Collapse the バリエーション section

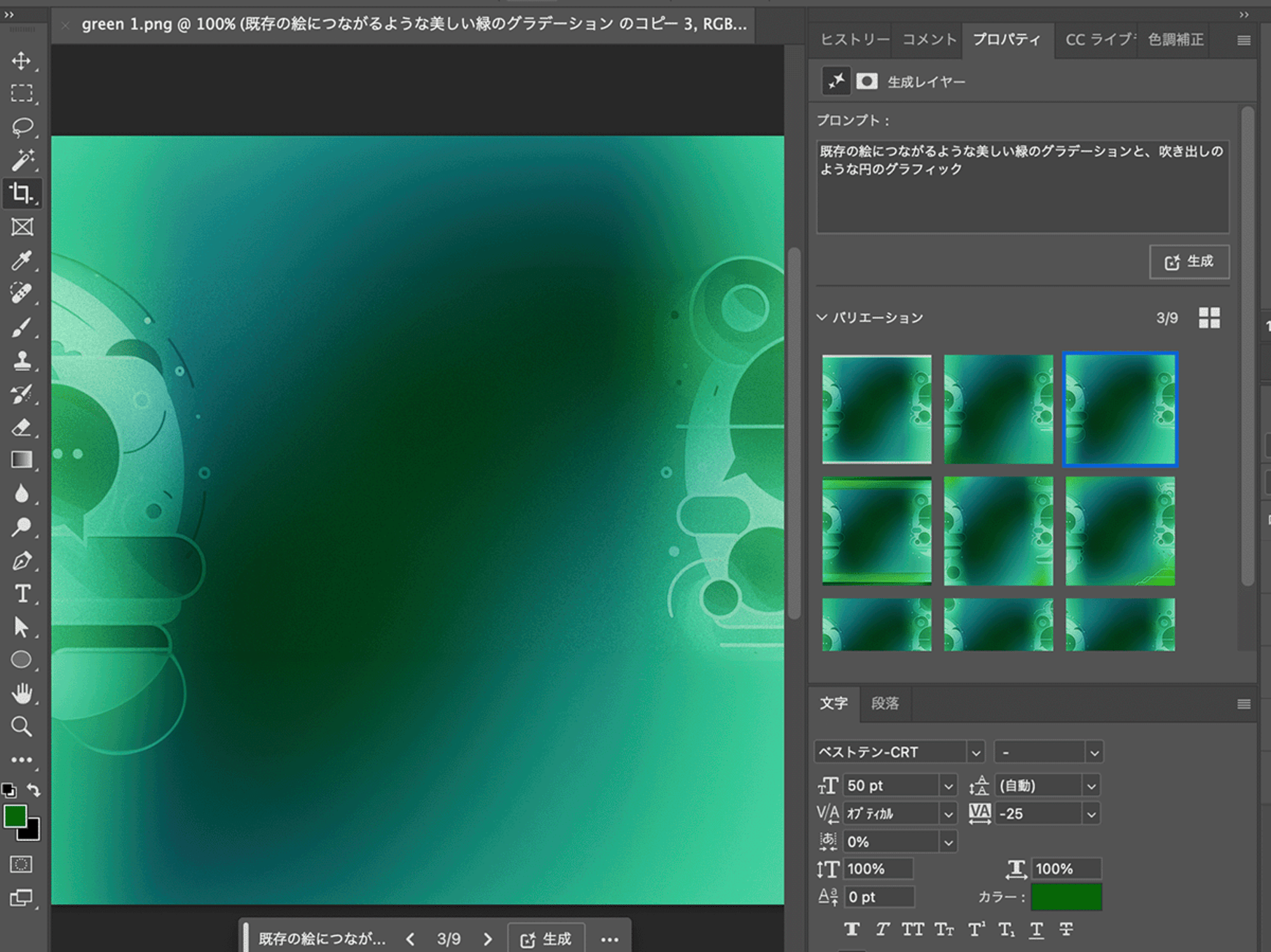click(822, 317)
